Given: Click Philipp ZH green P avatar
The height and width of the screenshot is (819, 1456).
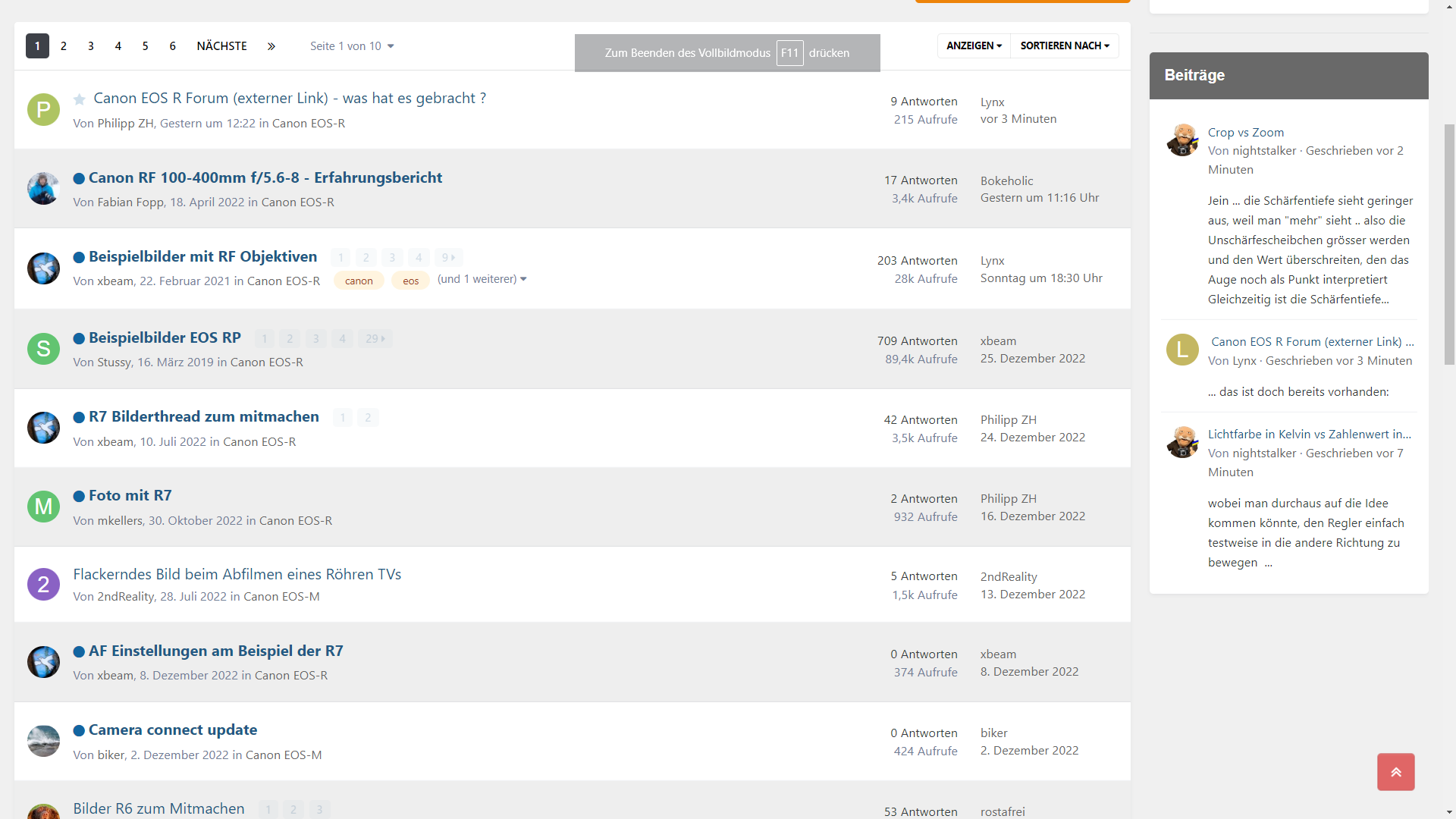Looking at the screenshot, I should point(43,110).
